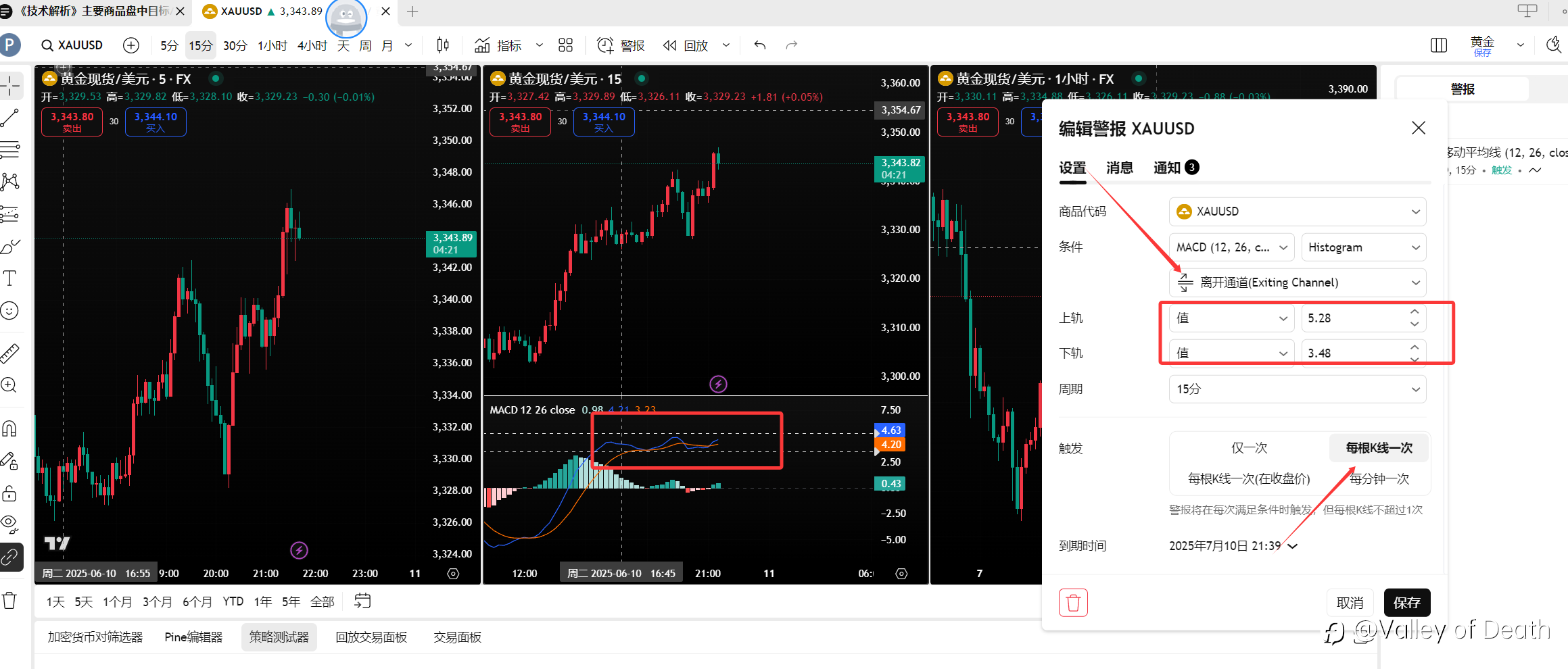Image resolution: width=1568 pixels, height=669 pixels.
Task: Start bar replay (回放)
Action: coord(686,45)
